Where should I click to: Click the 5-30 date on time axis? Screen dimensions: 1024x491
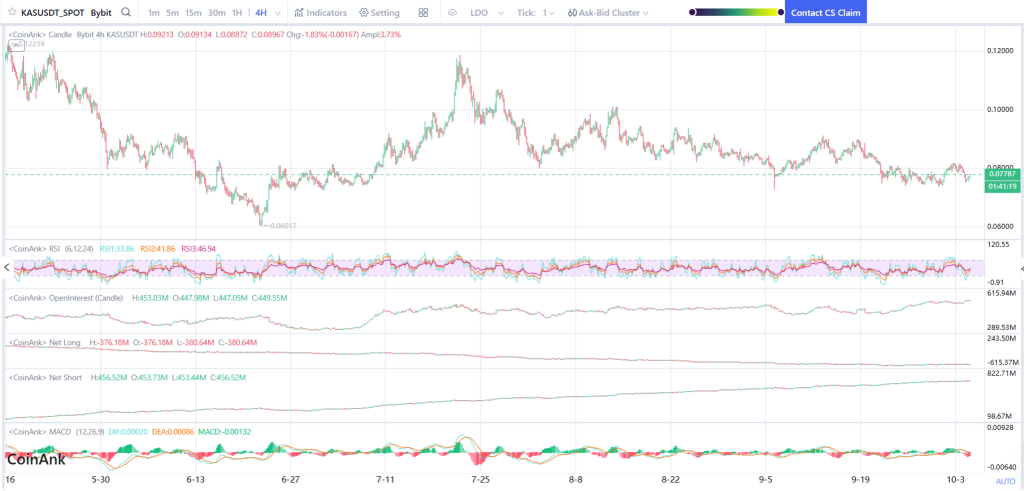tap(100, 479)
